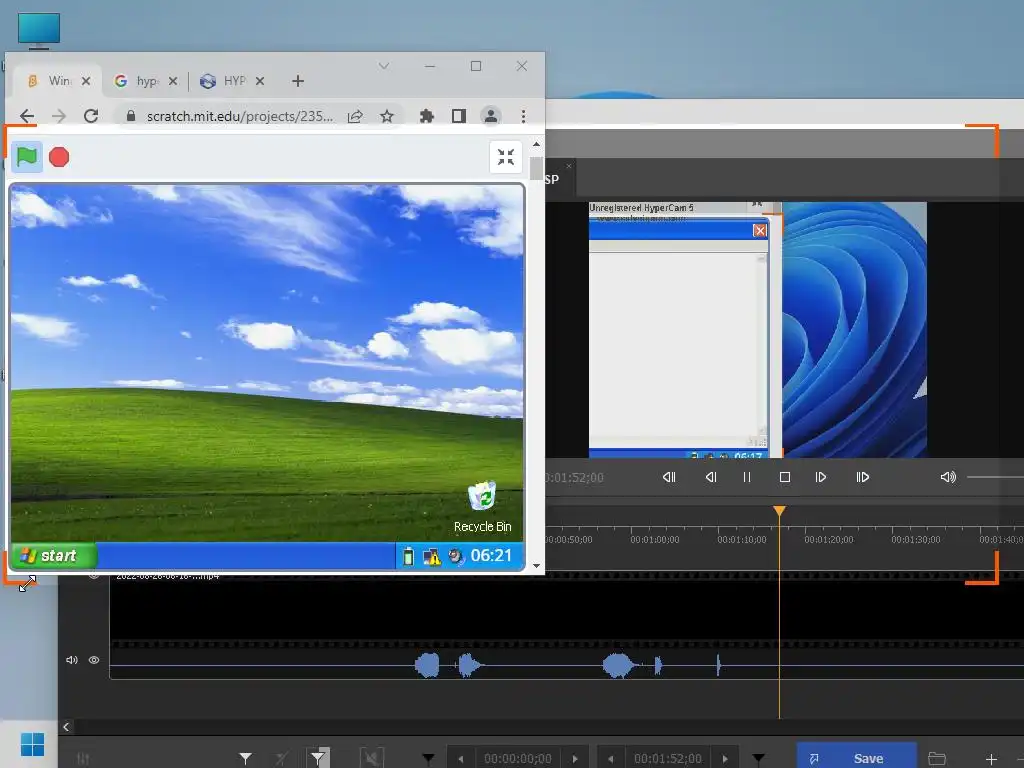Share this page from the address bar
This screenshot has height=768, width=1024.
tap(355, 116)
